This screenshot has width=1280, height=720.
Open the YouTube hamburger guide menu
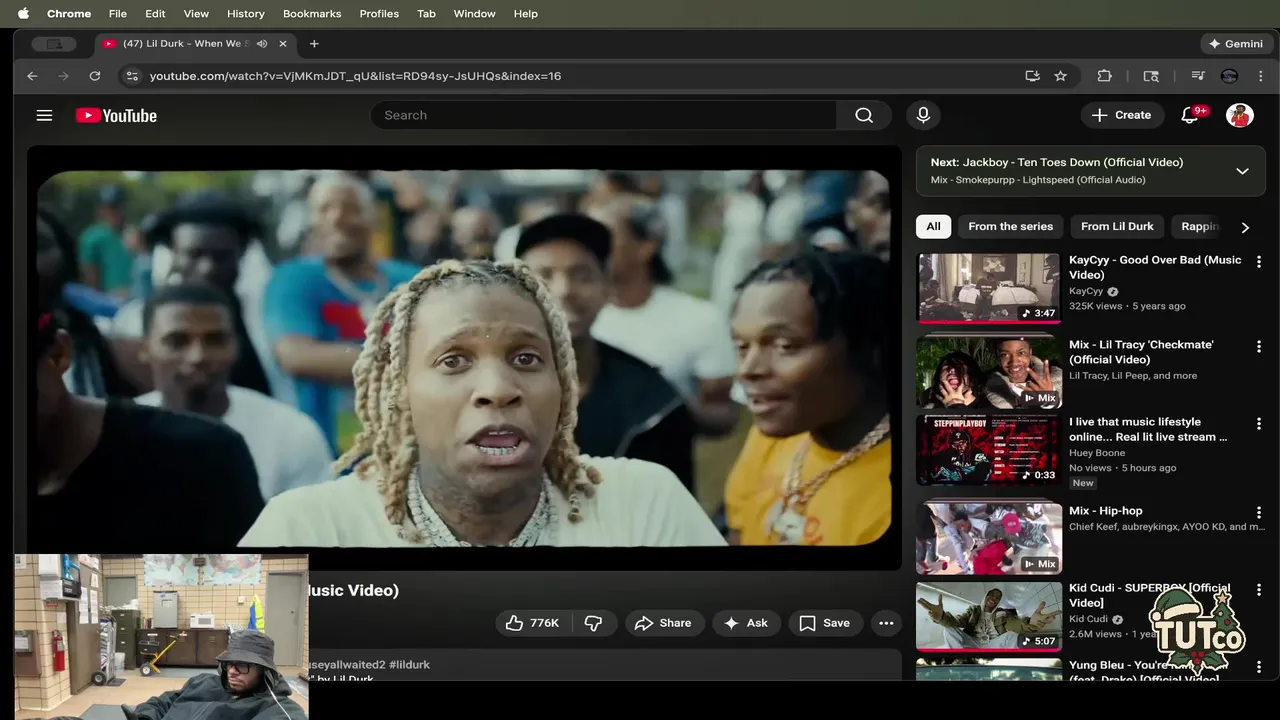pos(44,115)
